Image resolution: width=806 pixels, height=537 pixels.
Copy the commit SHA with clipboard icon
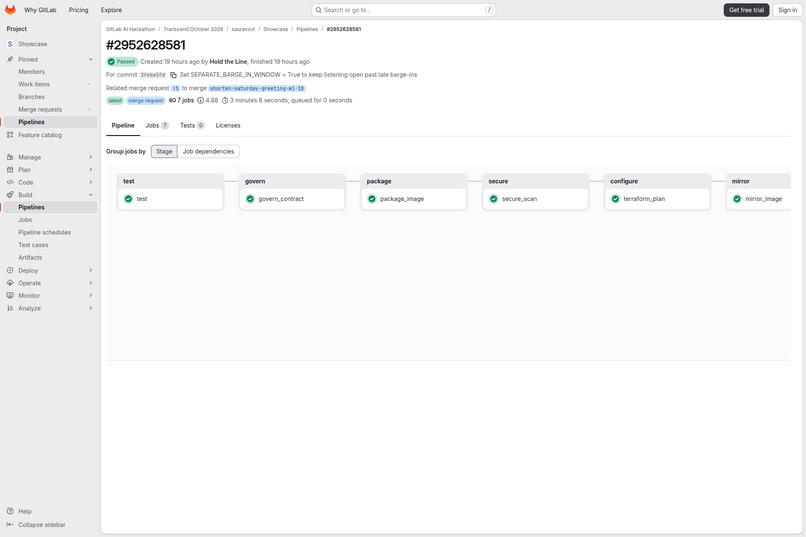coord(173,75)
